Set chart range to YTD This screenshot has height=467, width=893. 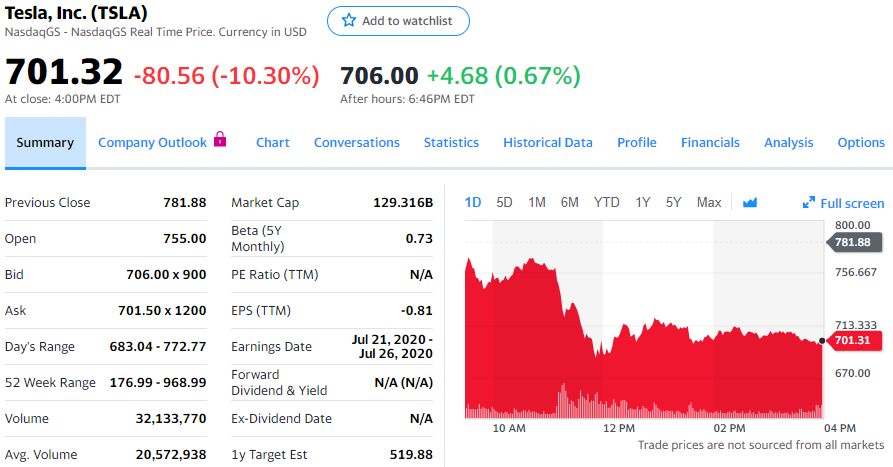coord(606,203)
